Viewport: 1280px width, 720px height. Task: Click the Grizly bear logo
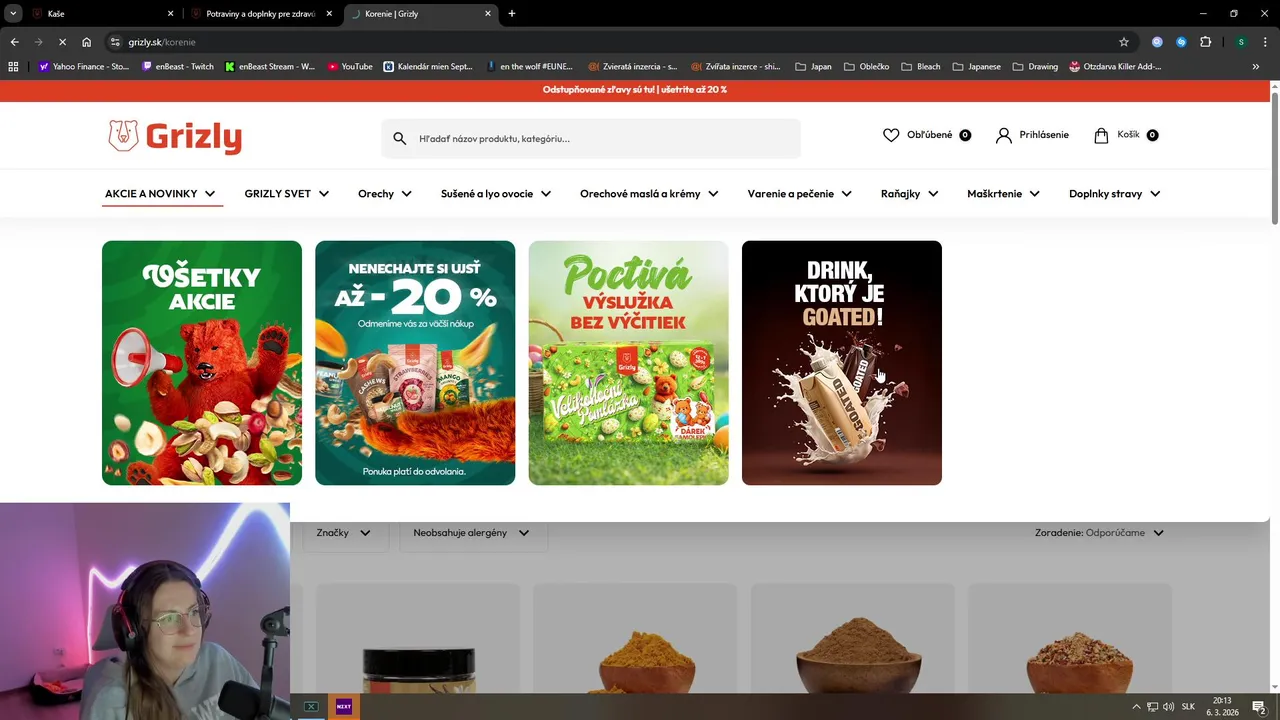[175, 137]
